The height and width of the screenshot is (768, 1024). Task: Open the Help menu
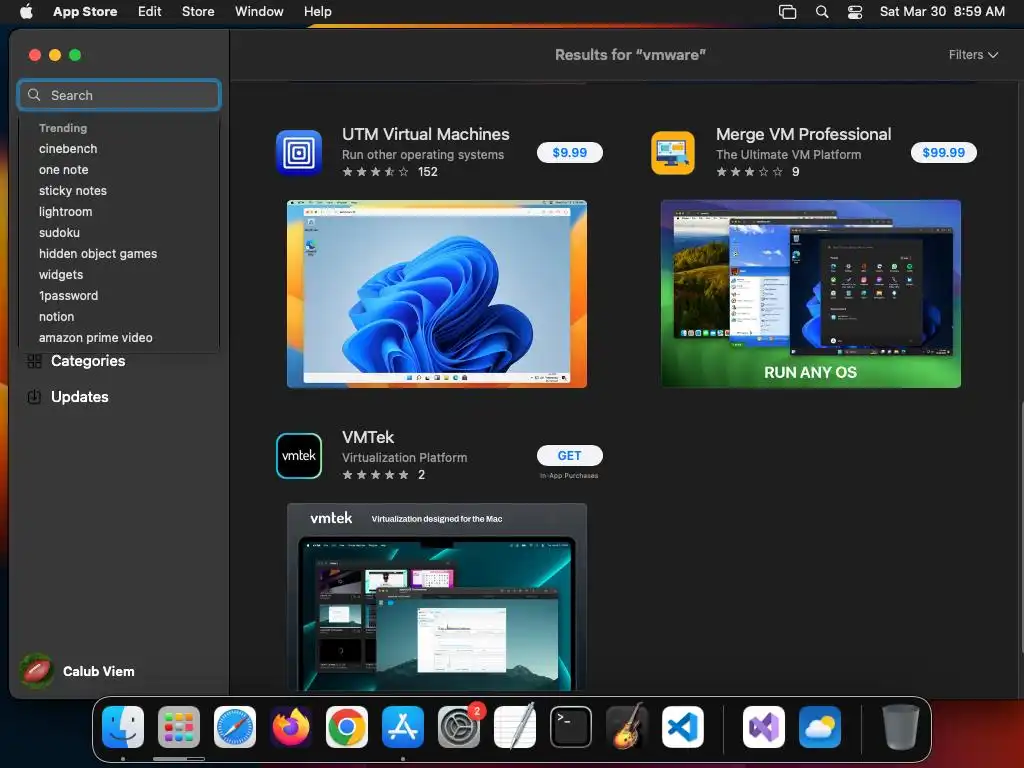[x=317, y=12]
